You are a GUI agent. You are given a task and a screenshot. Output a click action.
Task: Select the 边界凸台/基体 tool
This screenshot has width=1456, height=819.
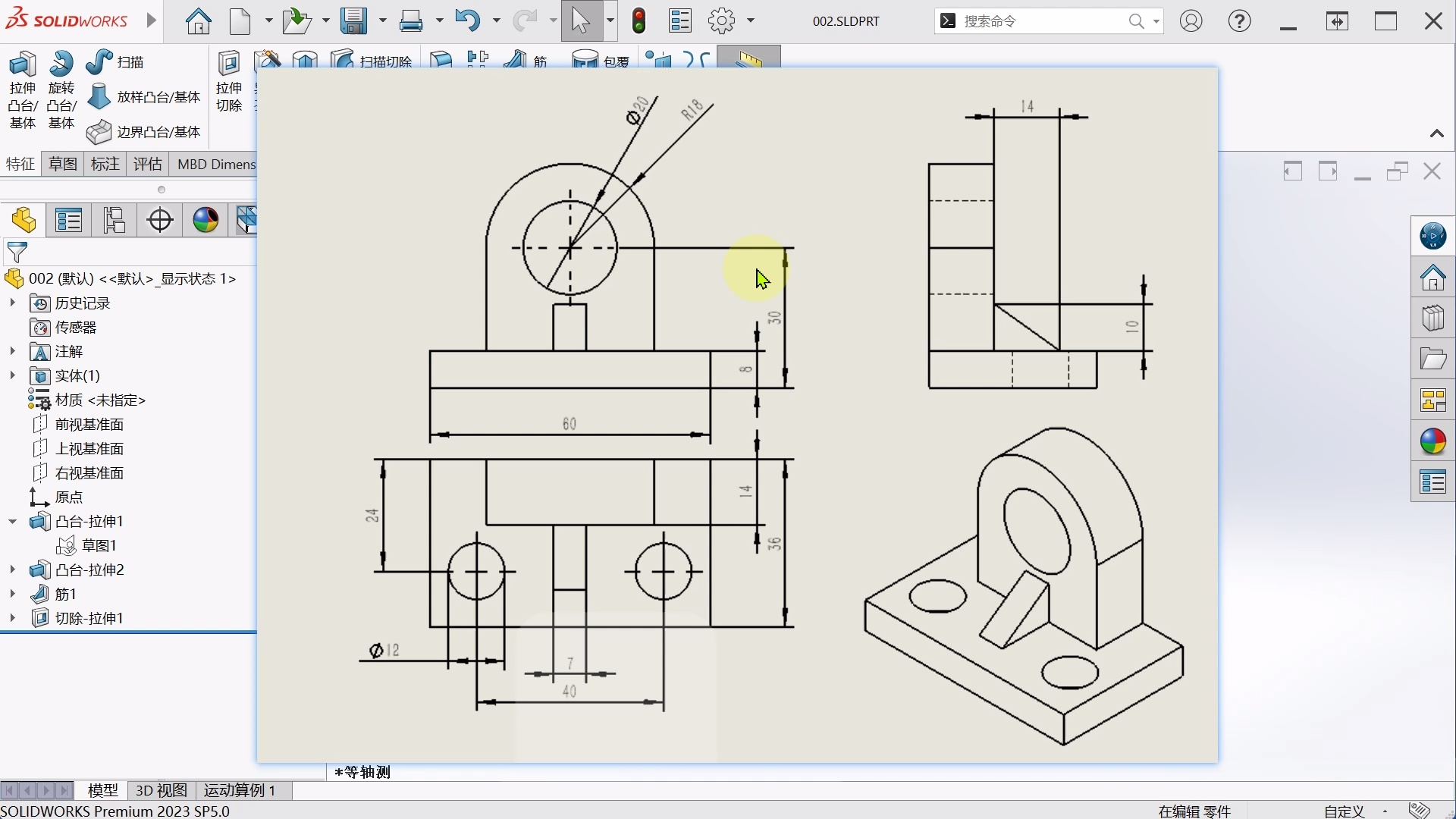click(x=144, y=131)
